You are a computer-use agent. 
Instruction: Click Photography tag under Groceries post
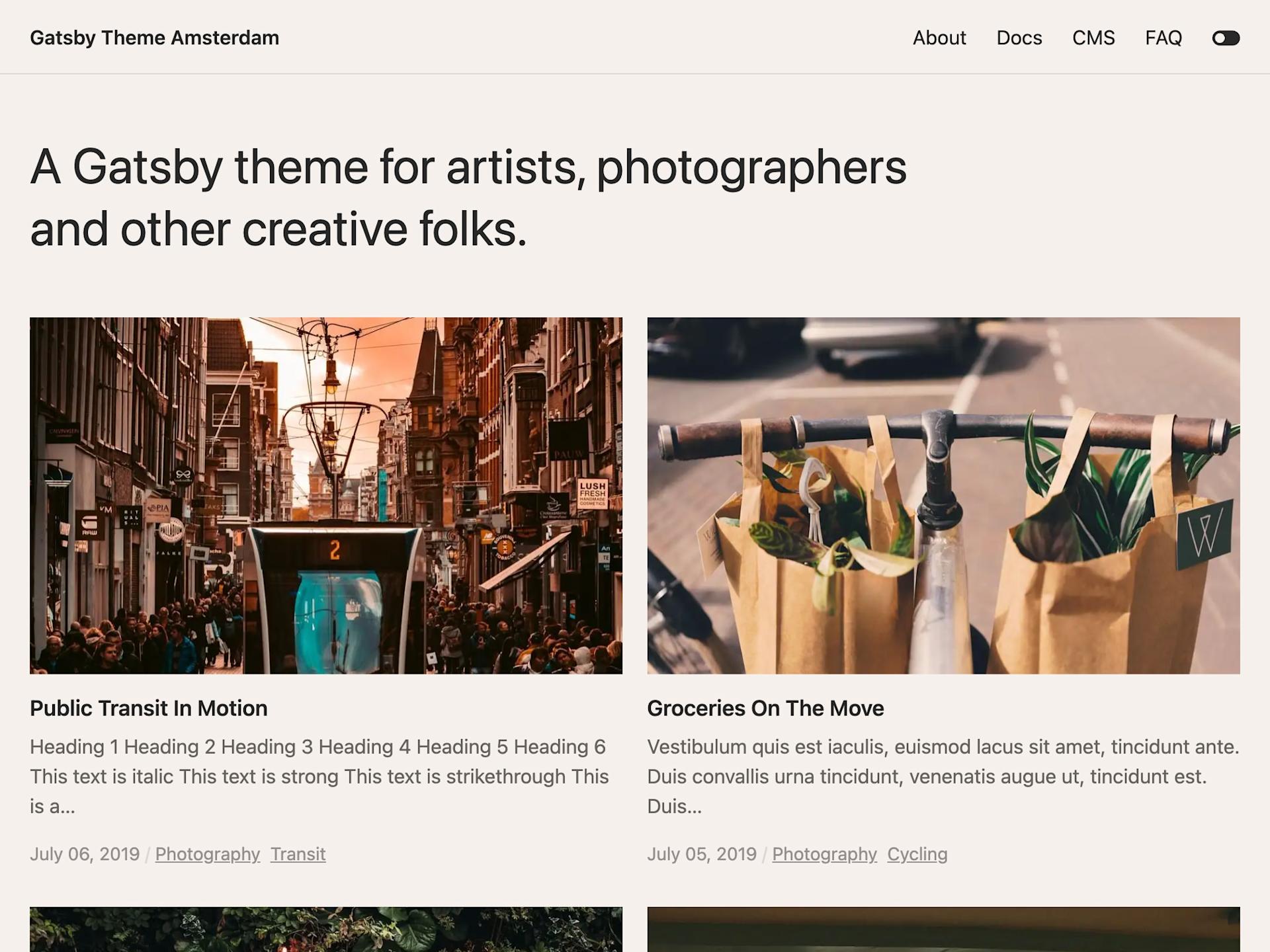click(824, 854)
